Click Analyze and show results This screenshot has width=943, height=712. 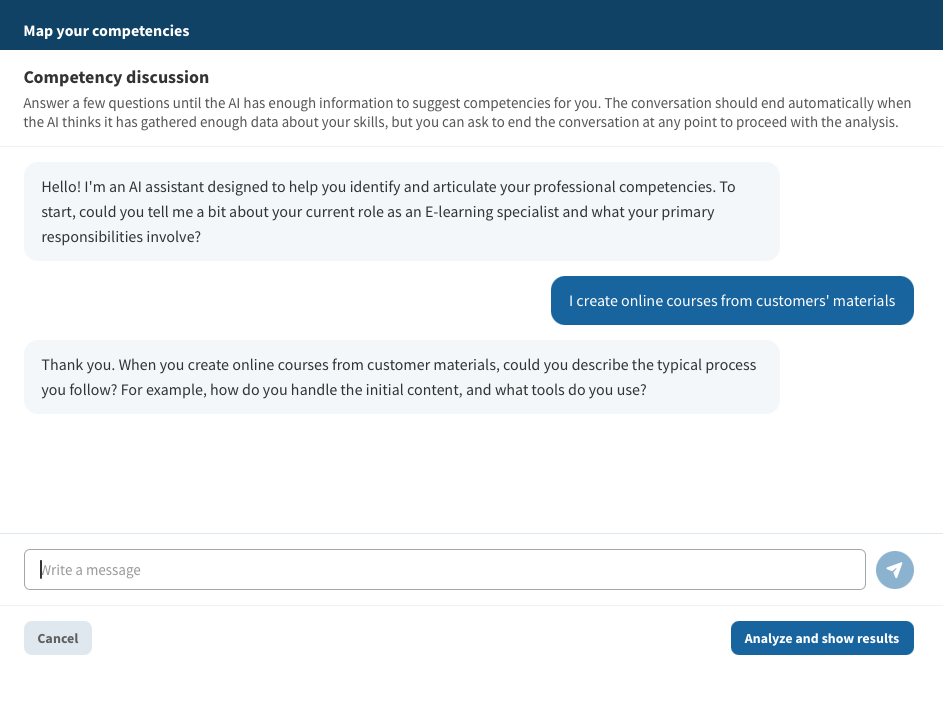pyautogui.click(x=822, y=638)
